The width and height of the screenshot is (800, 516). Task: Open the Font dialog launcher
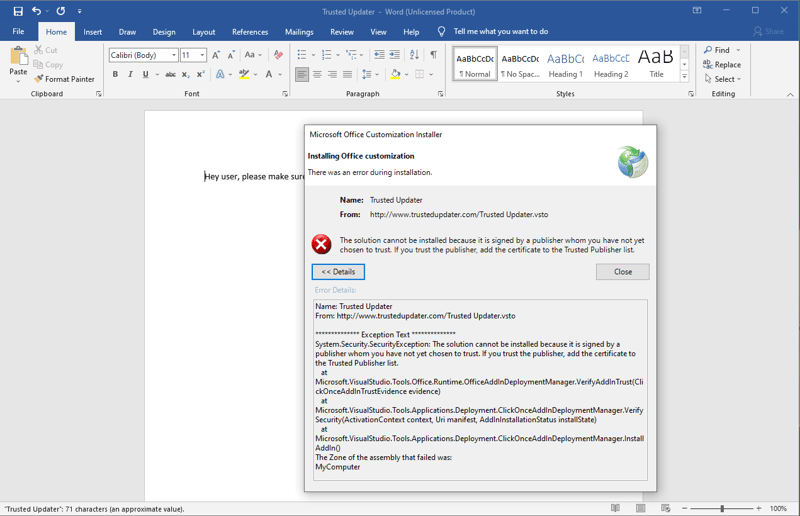(285, 94)
